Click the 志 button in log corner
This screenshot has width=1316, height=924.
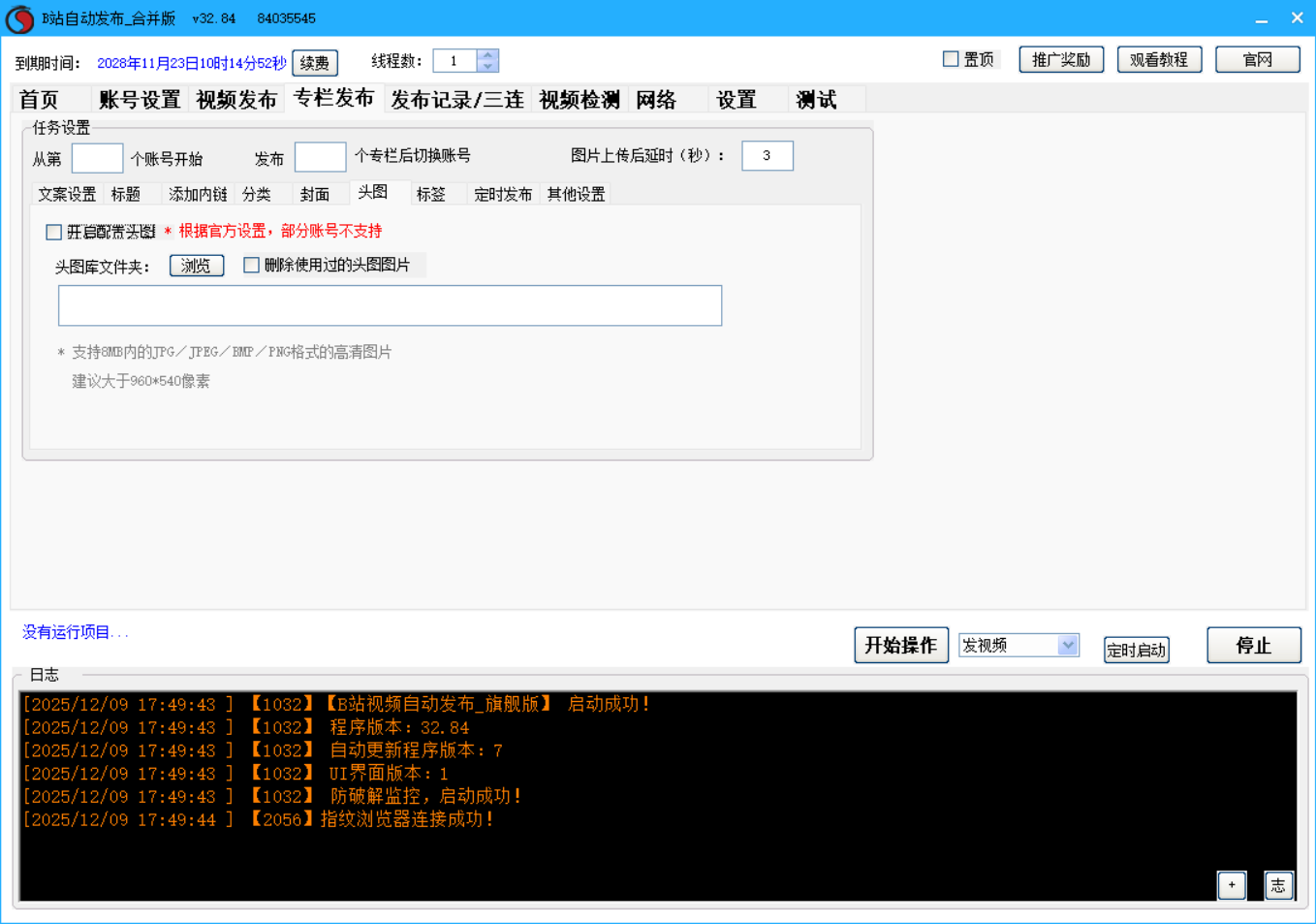click(1278, 884)
